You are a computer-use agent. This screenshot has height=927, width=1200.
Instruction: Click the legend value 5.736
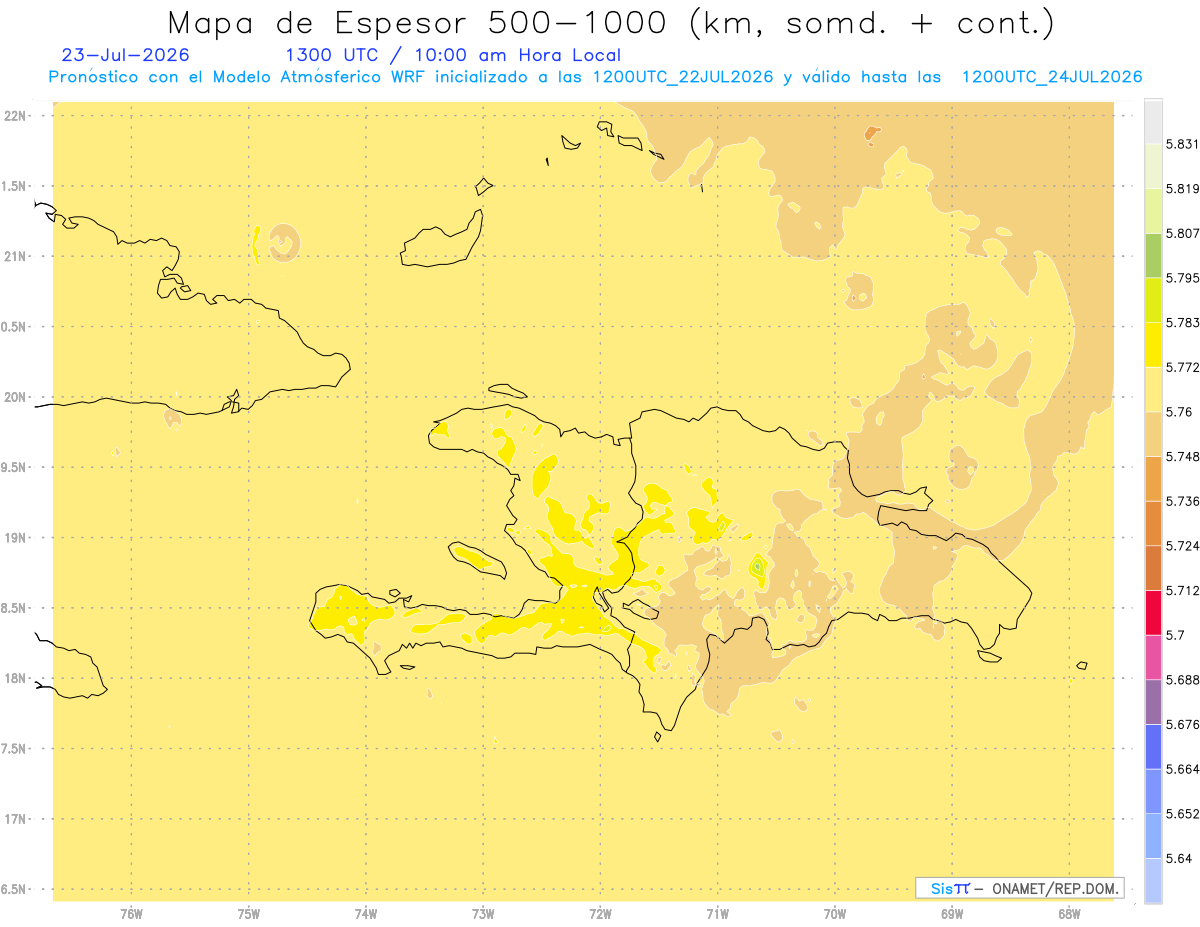(1183, 501)
